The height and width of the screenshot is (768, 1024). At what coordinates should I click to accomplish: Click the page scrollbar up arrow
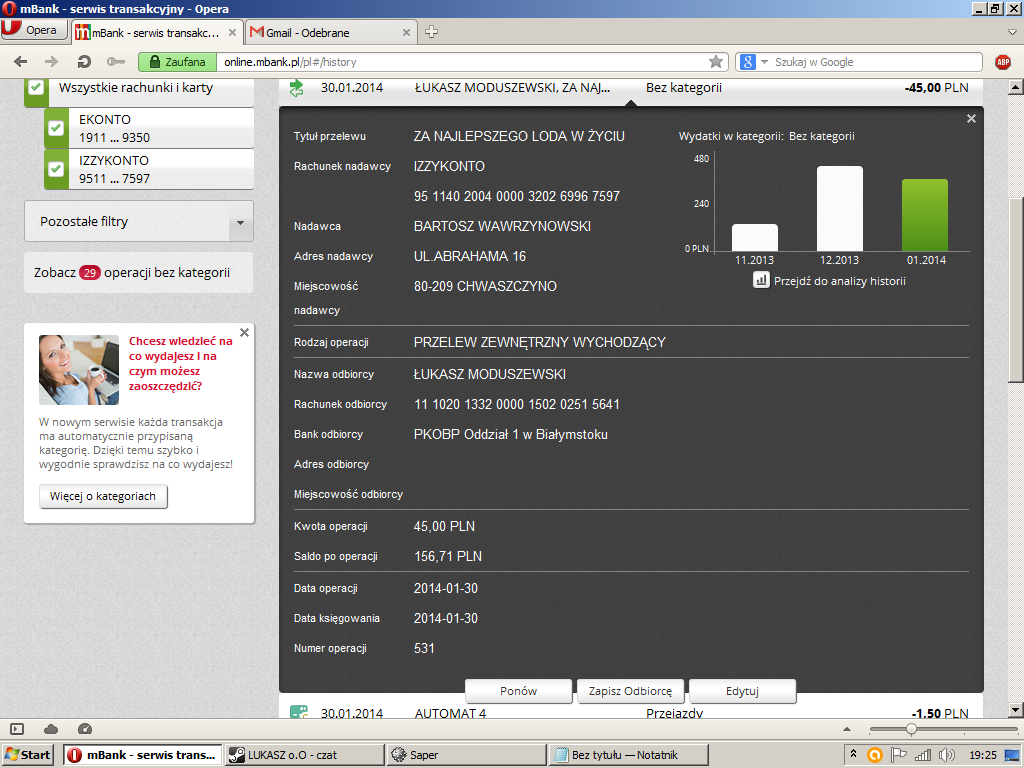point(1016,87)
